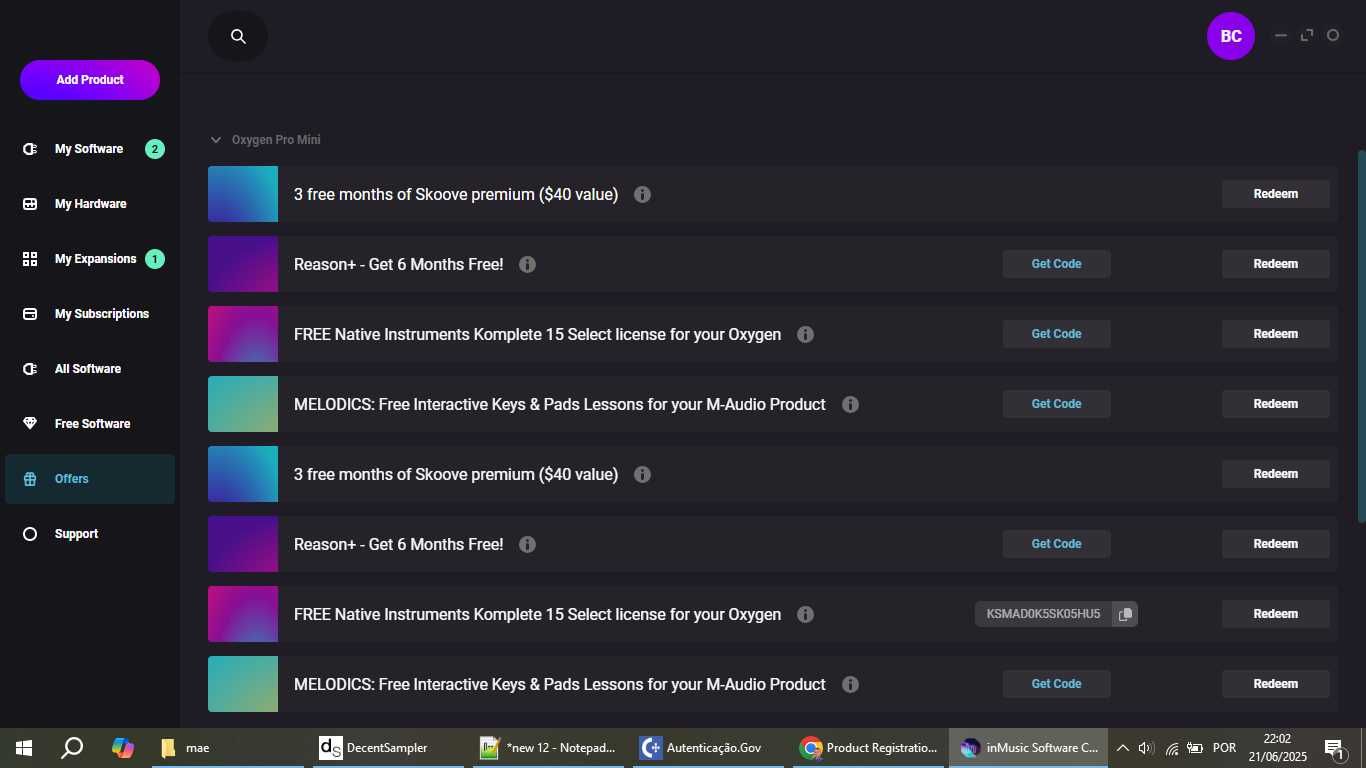The width and height of the screenshot is (1366, 768).
Task: Show info for Komplete offer beside KSMAD0K5SK05HU5 code
Action: click(x=805, y=614)
